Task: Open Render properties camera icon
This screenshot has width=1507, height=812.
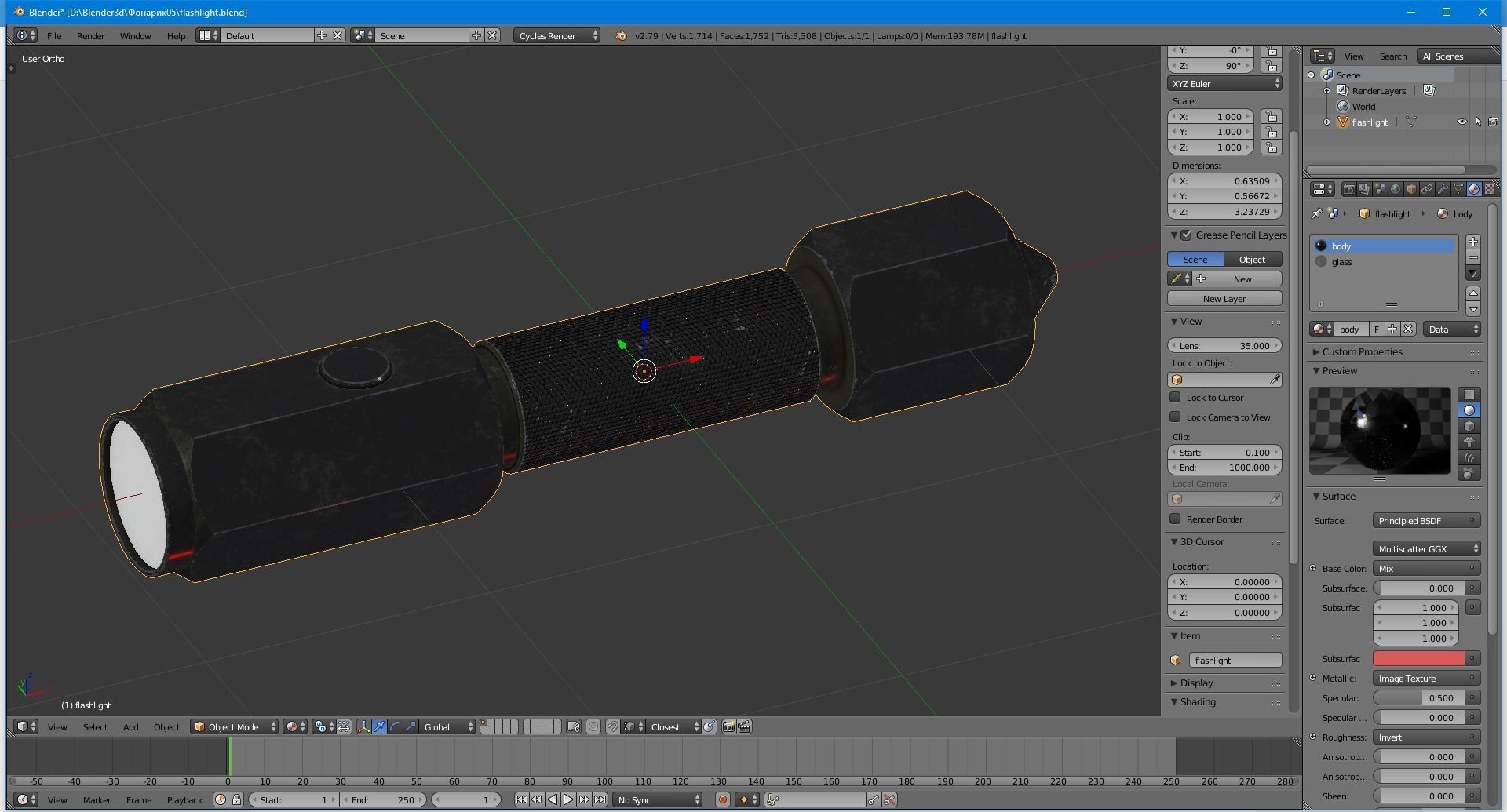Action: pyautogui.click(x=1350, y=189)
